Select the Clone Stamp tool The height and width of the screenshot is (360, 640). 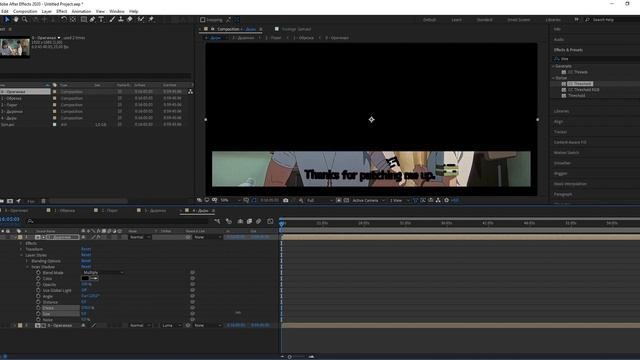pos(121,20)
